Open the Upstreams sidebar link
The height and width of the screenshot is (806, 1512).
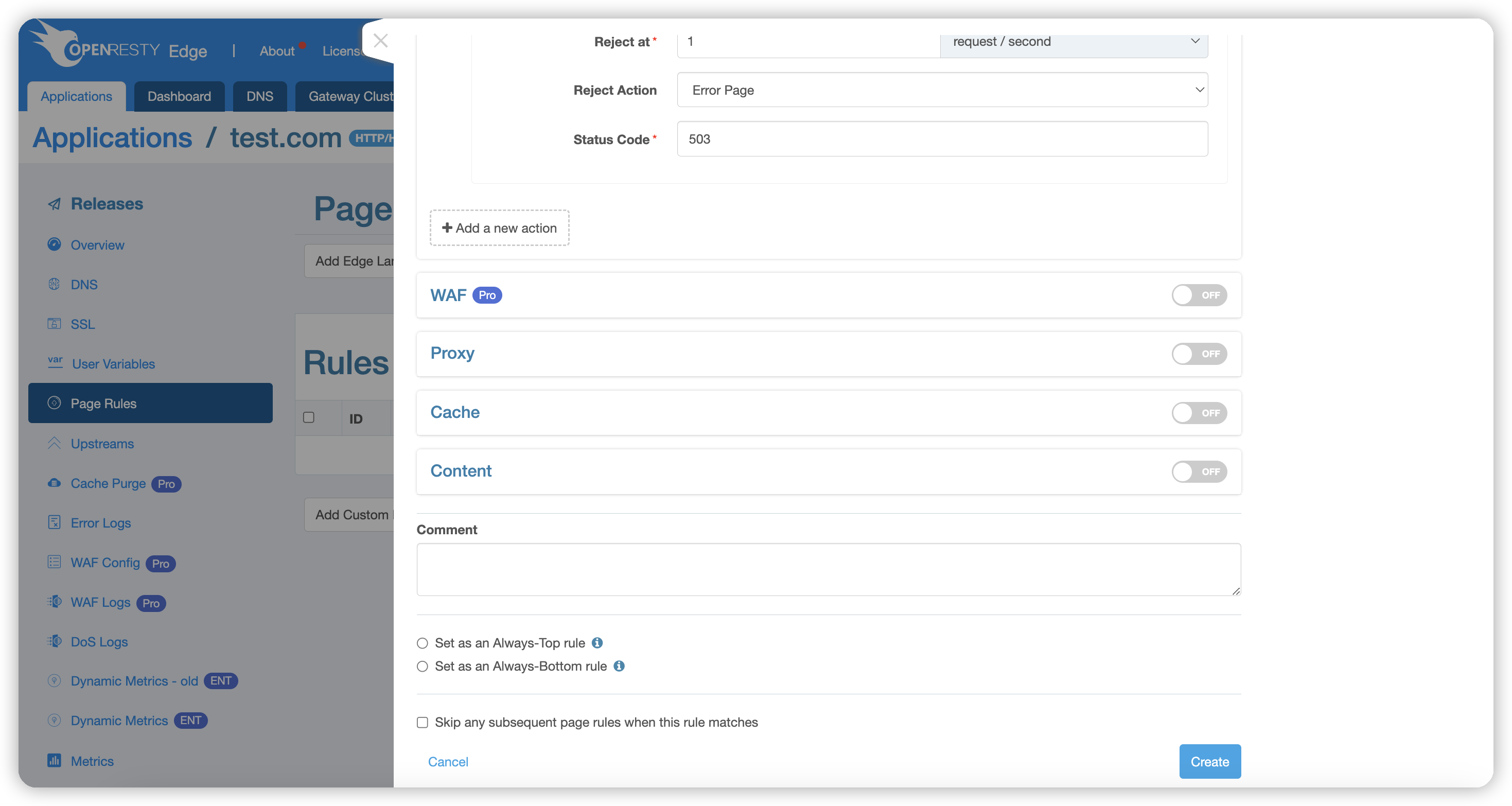102,443
